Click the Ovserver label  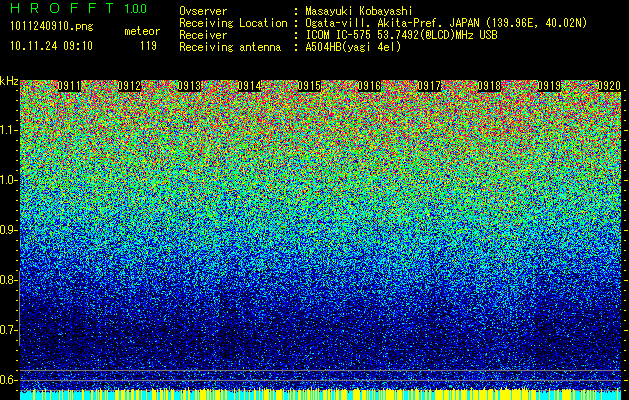point(203,11)
